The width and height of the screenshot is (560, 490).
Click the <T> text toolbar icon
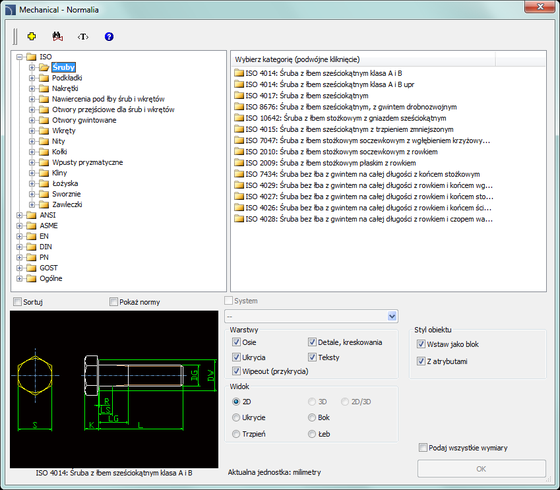83,36
